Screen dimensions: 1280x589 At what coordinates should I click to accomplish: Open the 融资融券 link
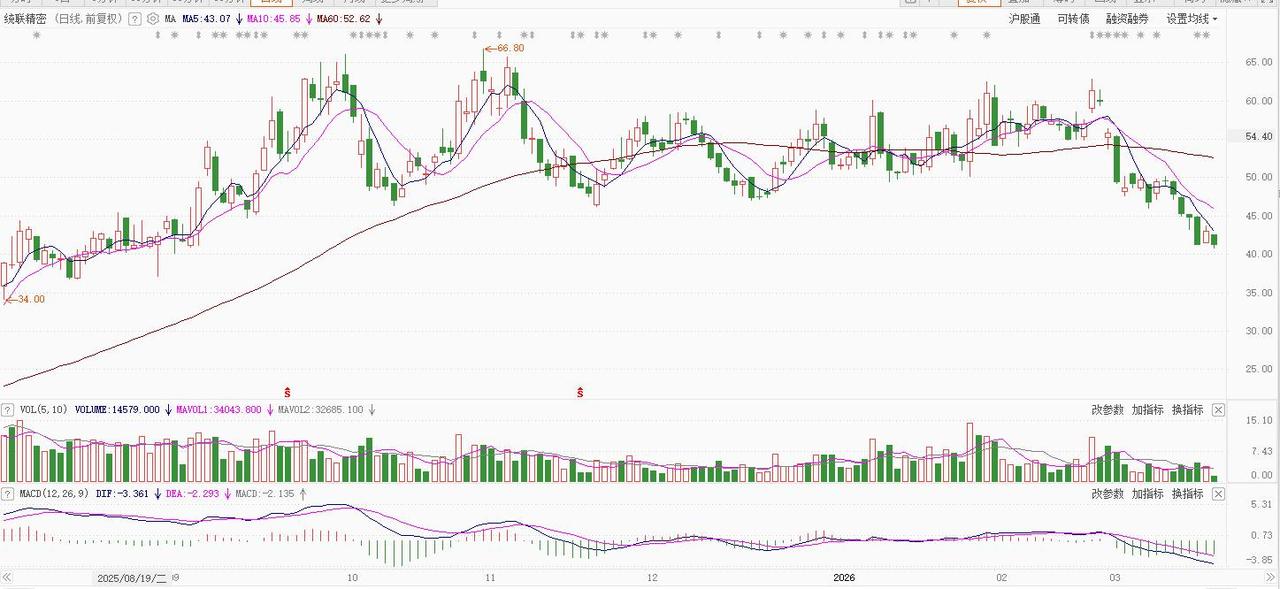[1127, 19]
